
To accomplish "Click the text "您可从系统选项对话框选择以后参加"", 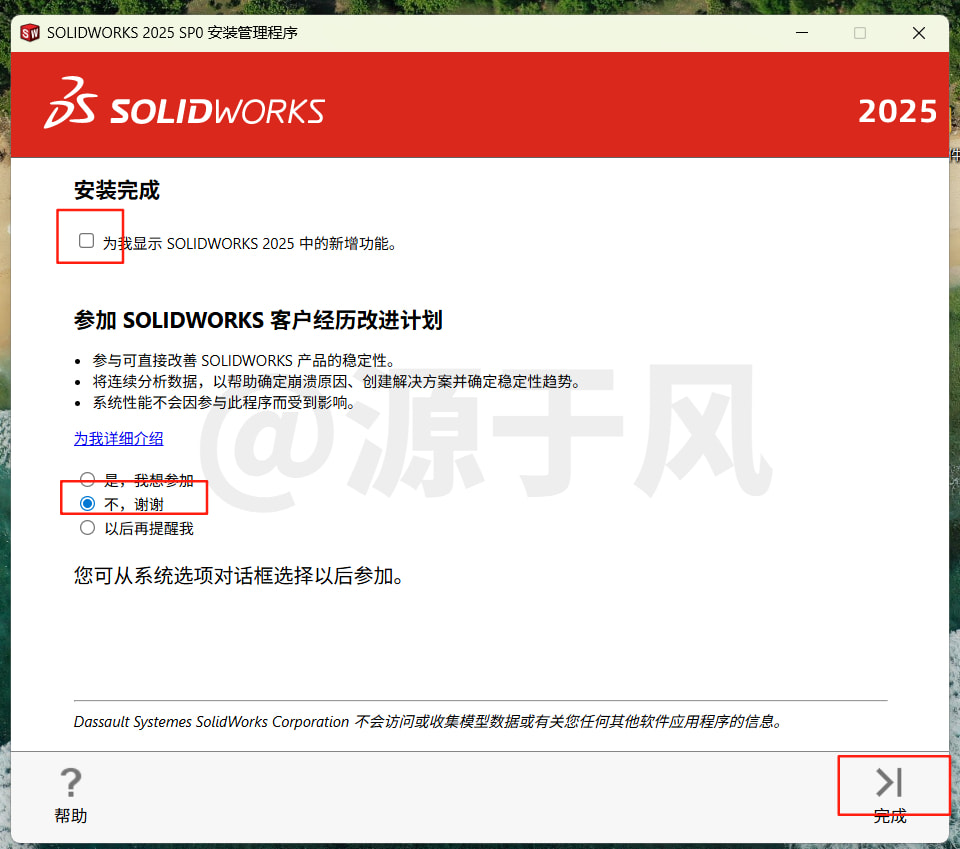I will pos(239,576).
